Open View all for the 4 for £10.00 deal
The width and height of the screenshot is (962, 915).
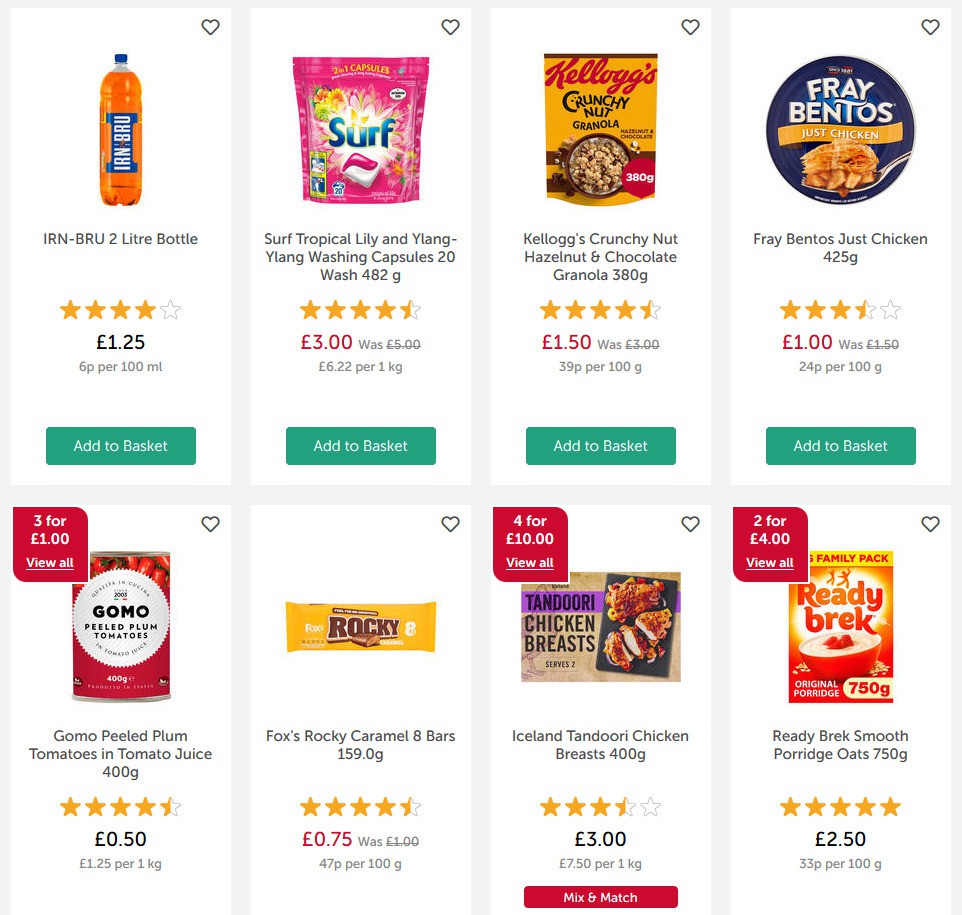[x=529, y=562]
